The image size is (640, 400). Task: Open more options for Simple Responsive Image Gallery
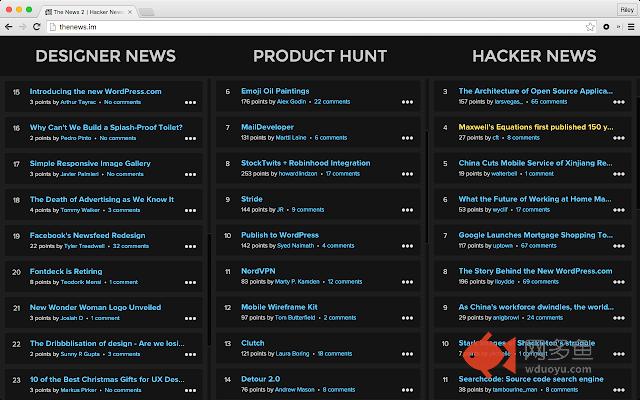(190, 174)
